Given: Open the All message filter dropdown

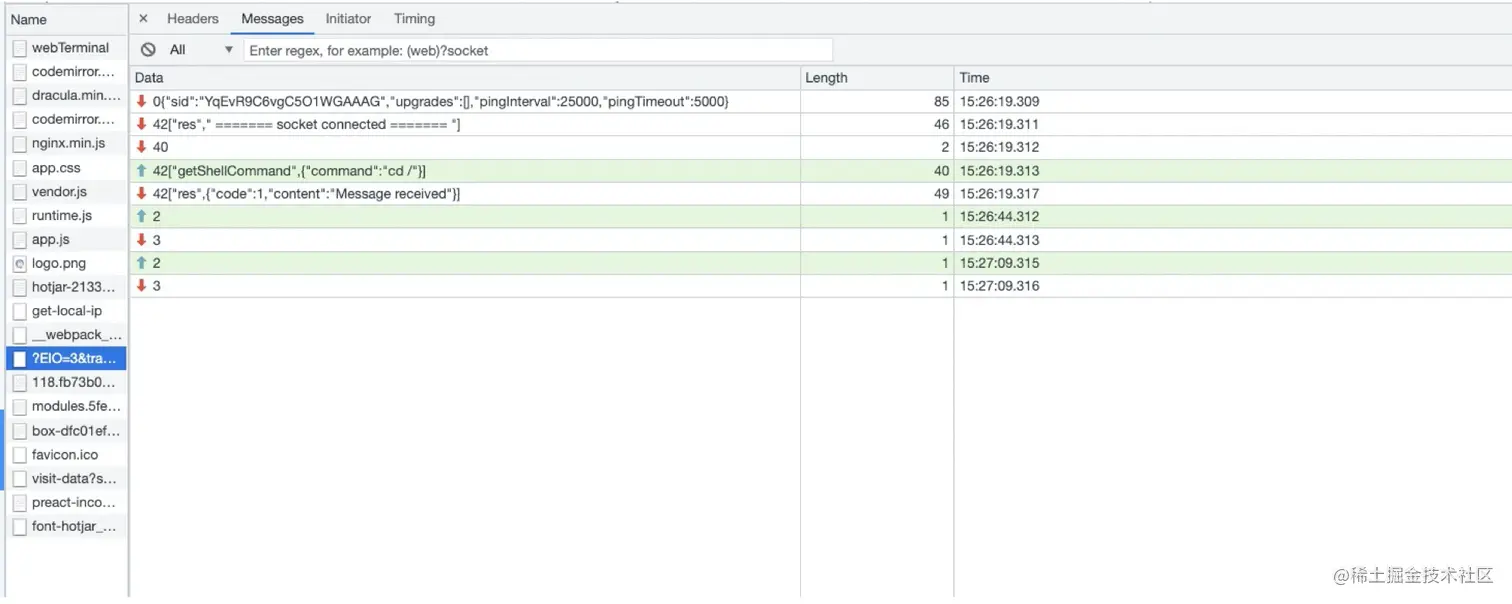Looking at the screenshot, I should click(x=200, y=50).
